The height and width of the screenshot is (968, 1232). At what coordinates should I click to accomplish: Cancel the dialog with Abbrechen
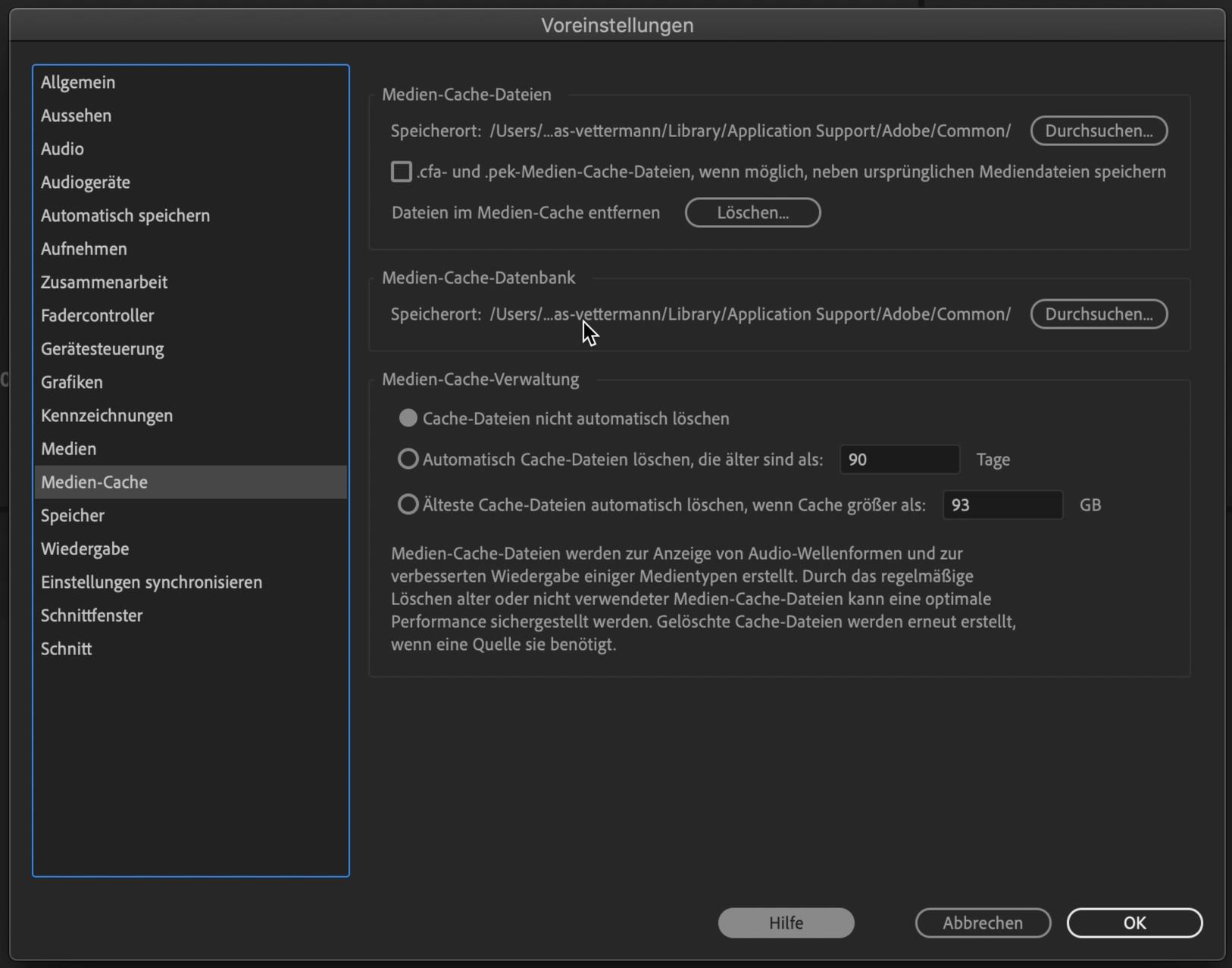982,923
